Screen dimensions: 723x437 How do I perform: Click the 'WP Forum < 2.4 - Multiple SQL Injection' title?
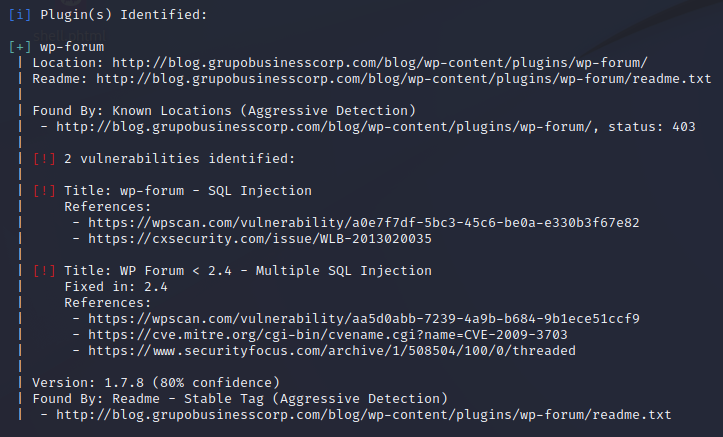pyautogui.click(x=248, y=270)
